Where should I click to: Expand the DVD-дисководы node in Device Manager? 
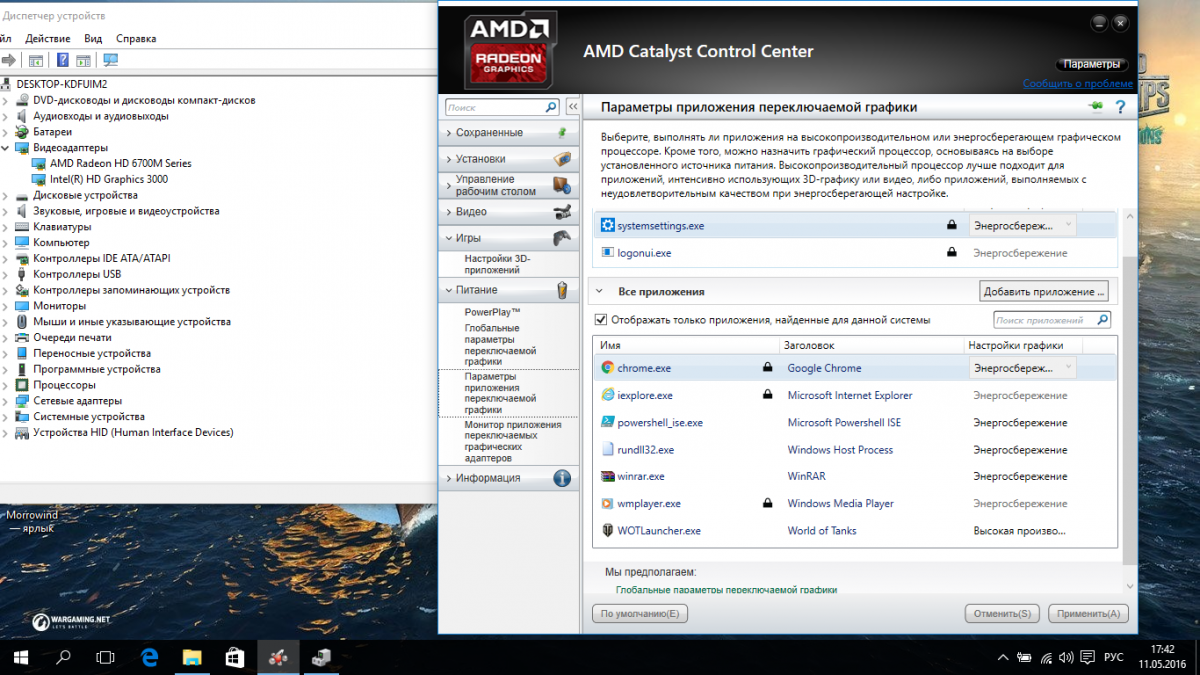click(x=6, y=100)
